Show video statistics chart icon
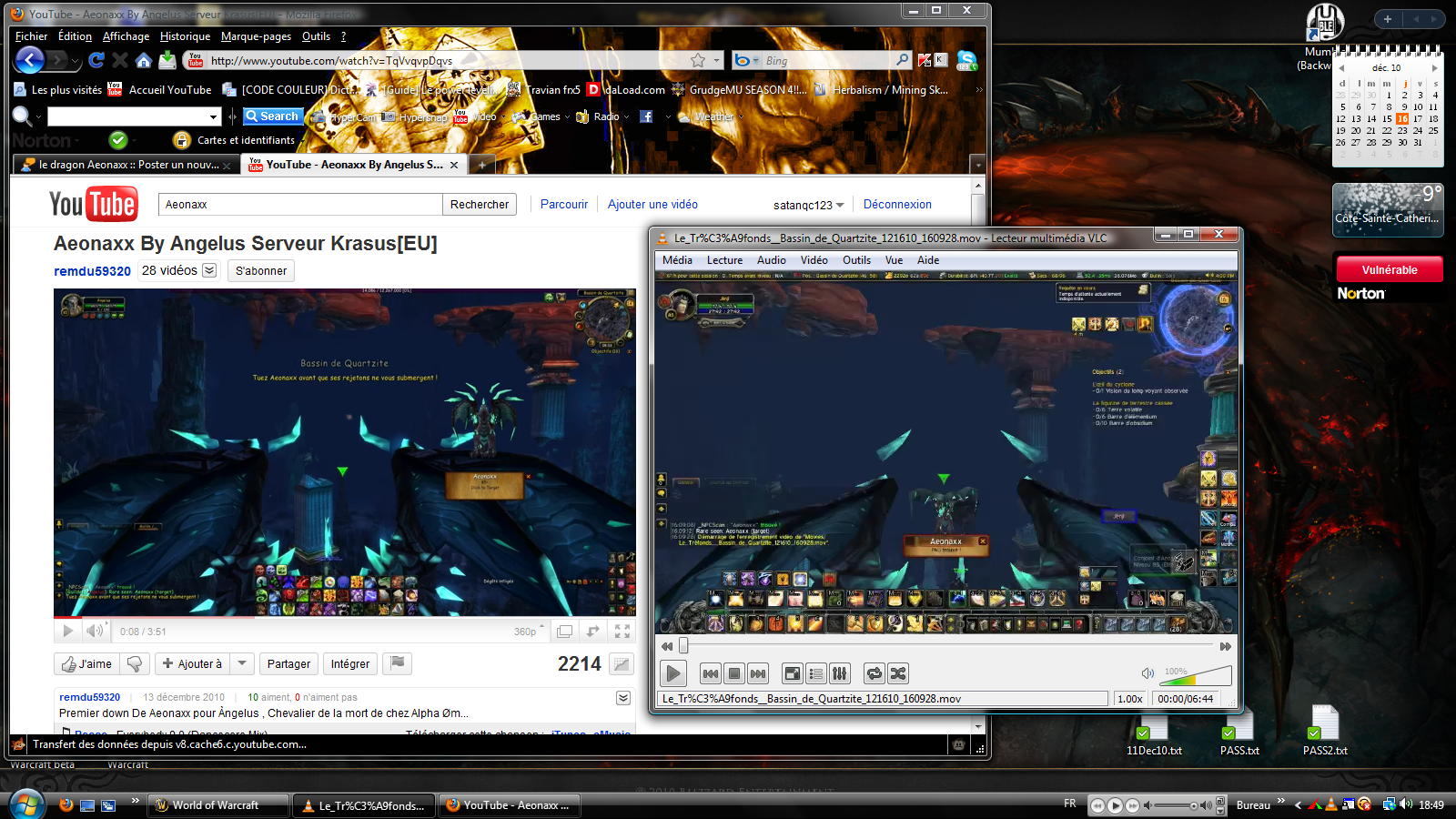The image size is (1456, 819). coord(622,664)
